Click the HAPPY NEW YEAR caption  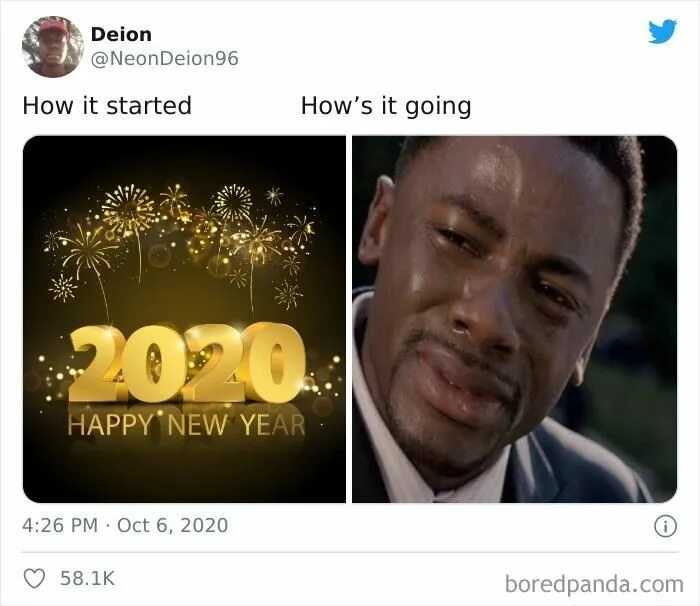[x=187, y=425]
